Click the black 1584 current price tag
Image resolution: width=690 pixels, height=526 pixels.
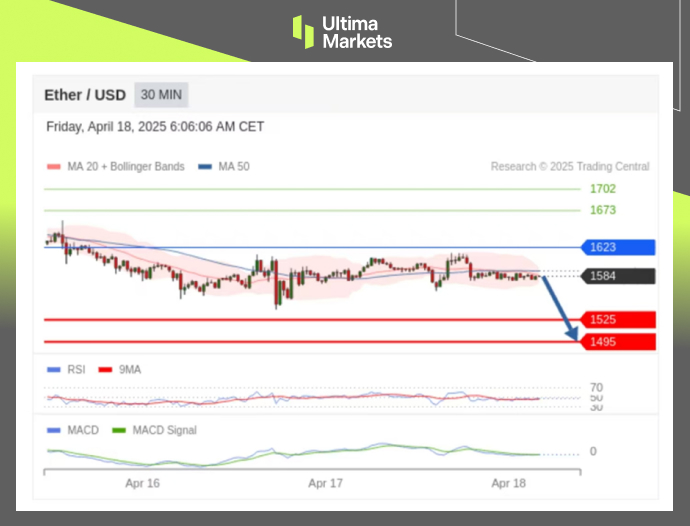(x=617, y=277)
